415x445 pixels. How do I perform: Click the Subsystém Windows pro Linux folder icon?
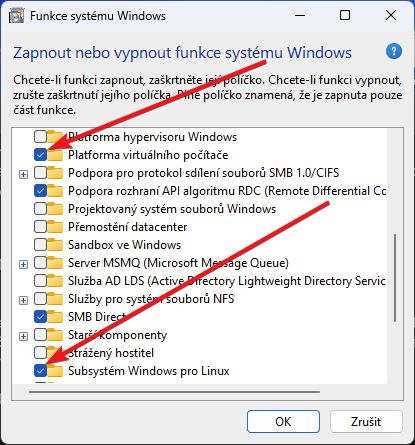55,371
